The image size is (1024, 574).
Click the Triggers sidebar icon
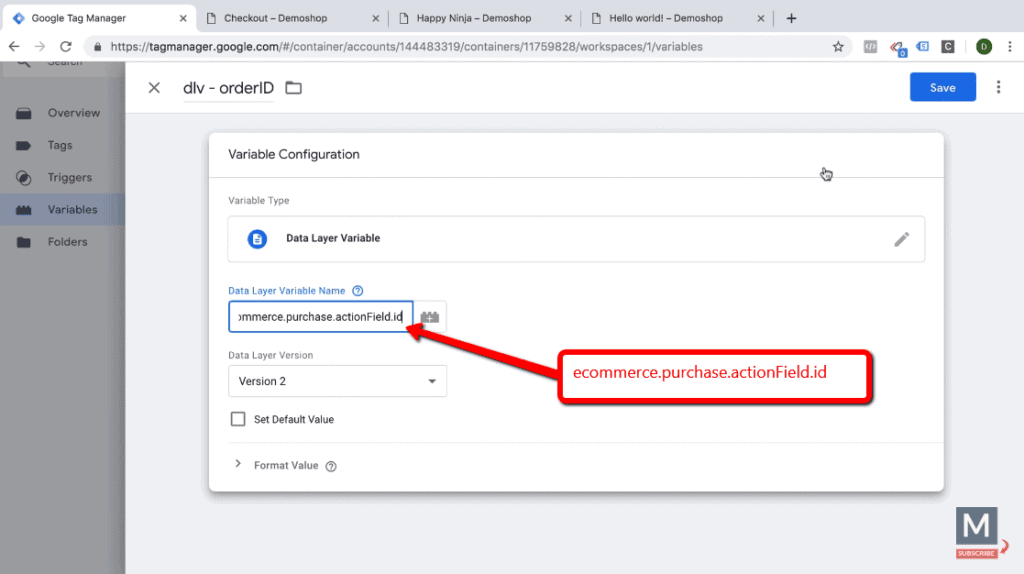click(24, 178)
